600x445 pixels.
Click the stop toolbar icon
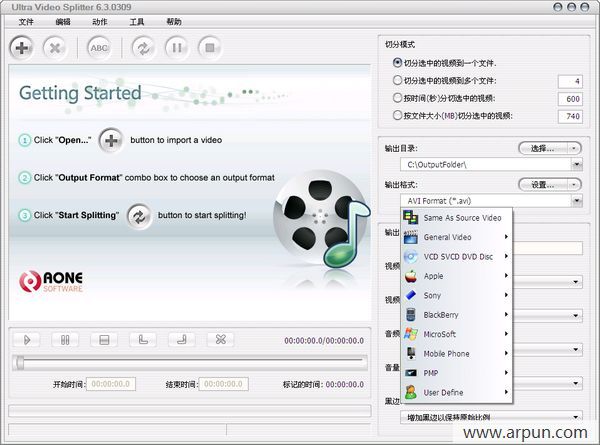pyautogui.click(x=210, y=48)
